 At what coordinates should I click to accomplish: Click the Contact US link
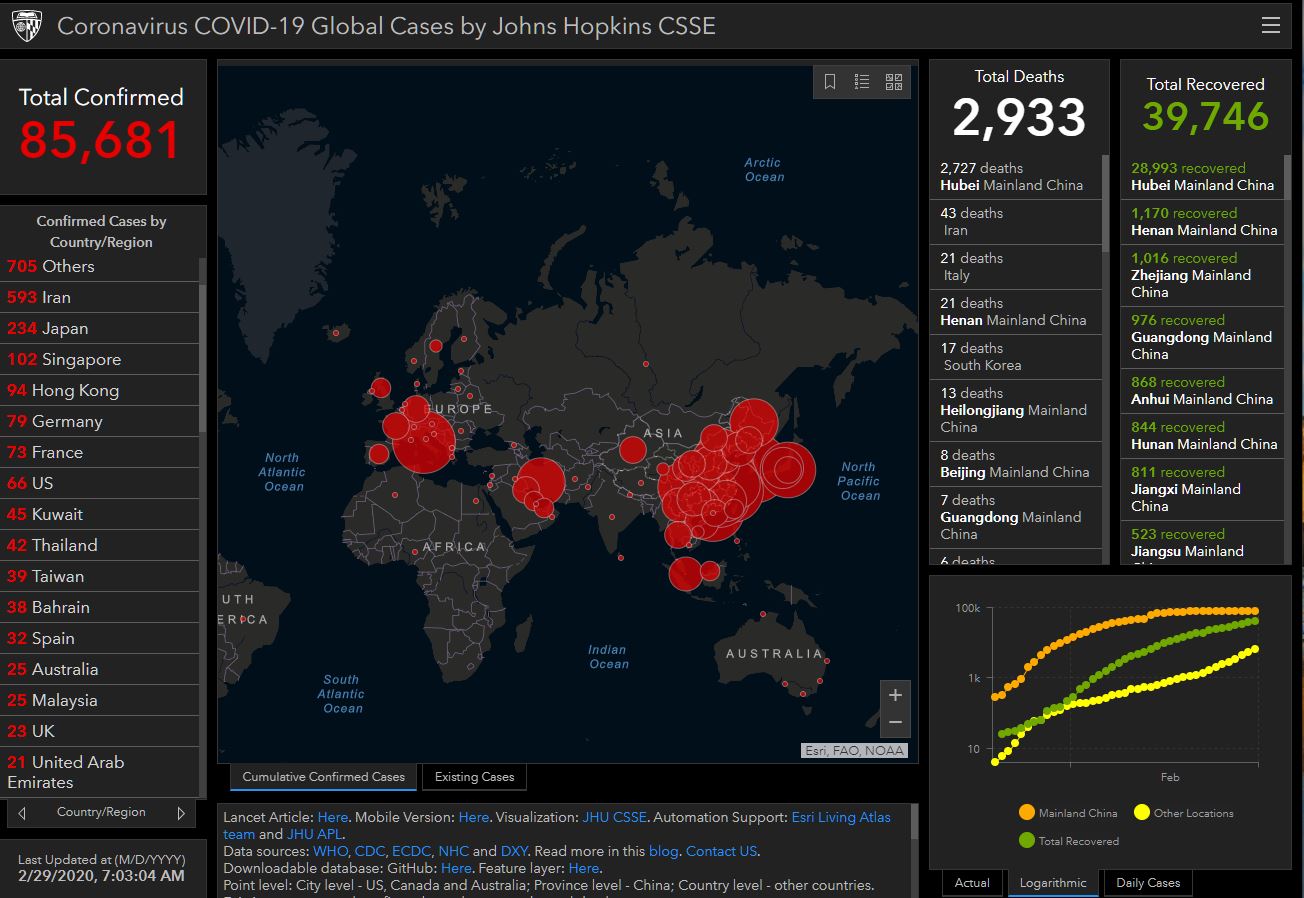(721, 851)
